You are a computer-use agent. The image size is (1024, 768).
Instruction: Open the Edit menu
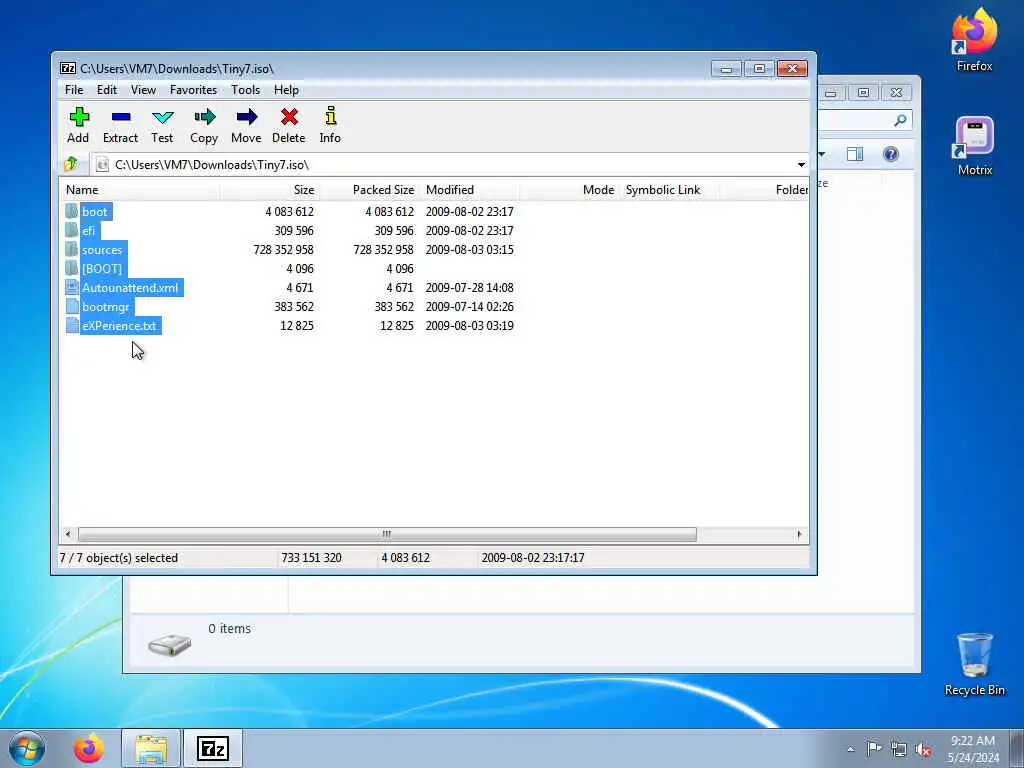[x=107, y=89]
